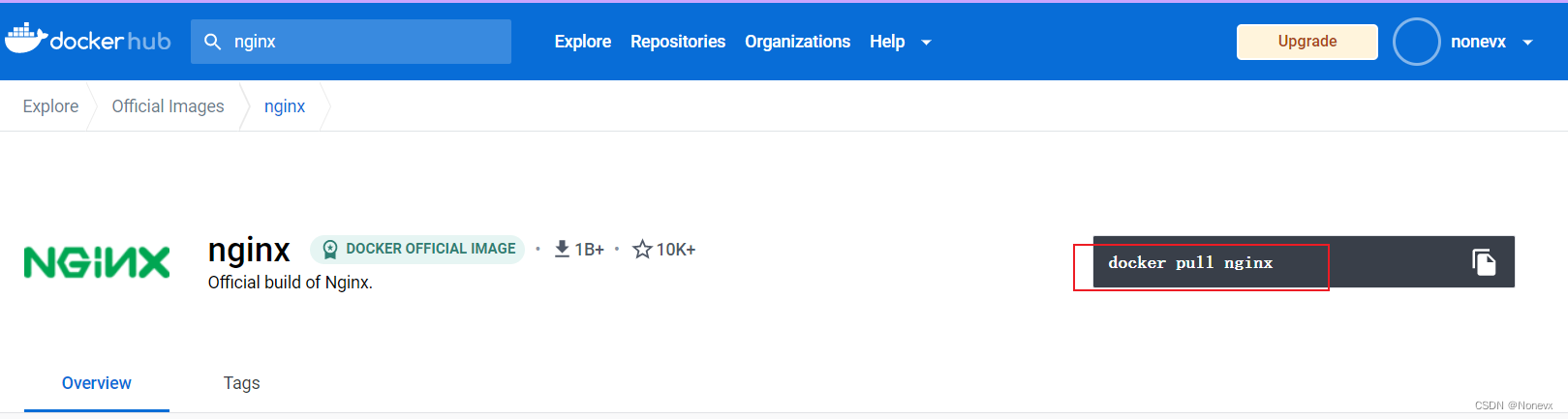The image size is (1568, 419).
Task: Click the star rating icon
Action: point(642,250)
